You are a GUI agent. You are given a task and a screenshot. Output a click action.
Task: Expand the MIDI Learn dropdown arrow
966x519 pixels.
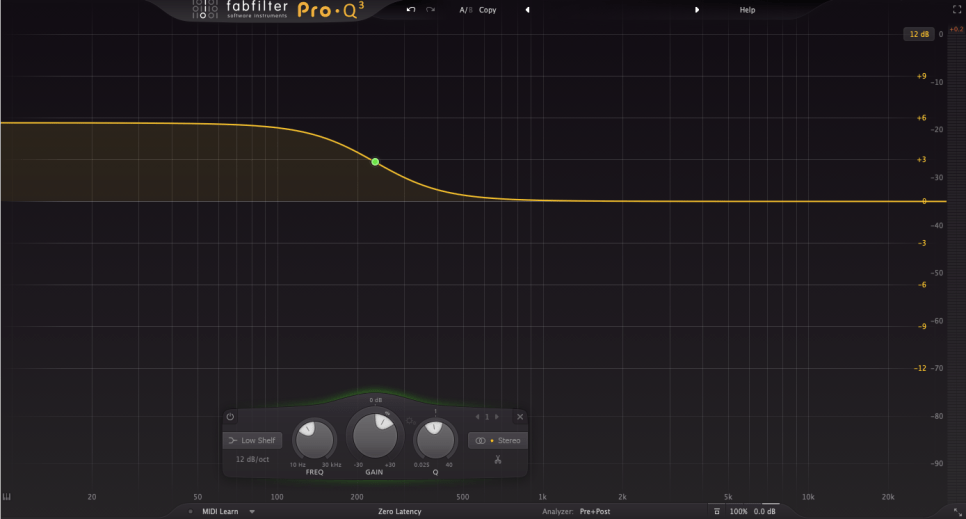[252, 511]
